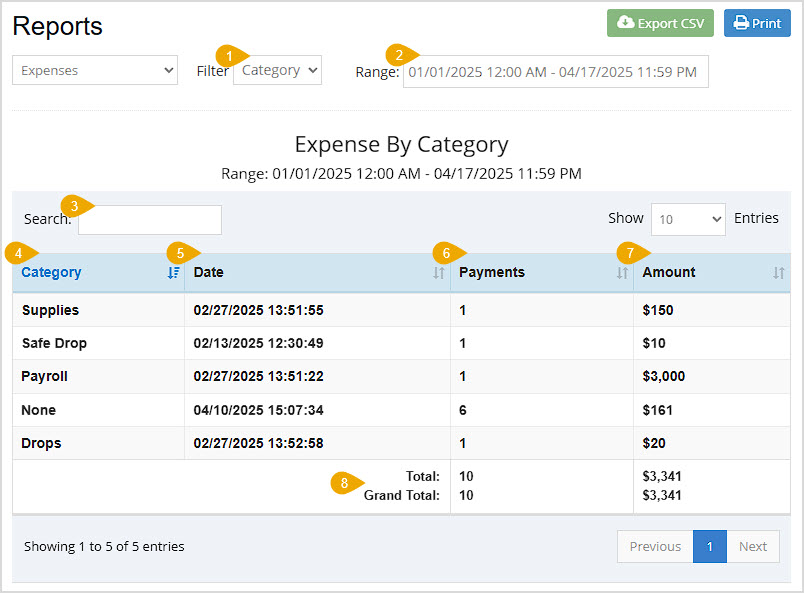Click callout marker 3 near the Search box
804x593 pixels.
click(x=75, y=204)
